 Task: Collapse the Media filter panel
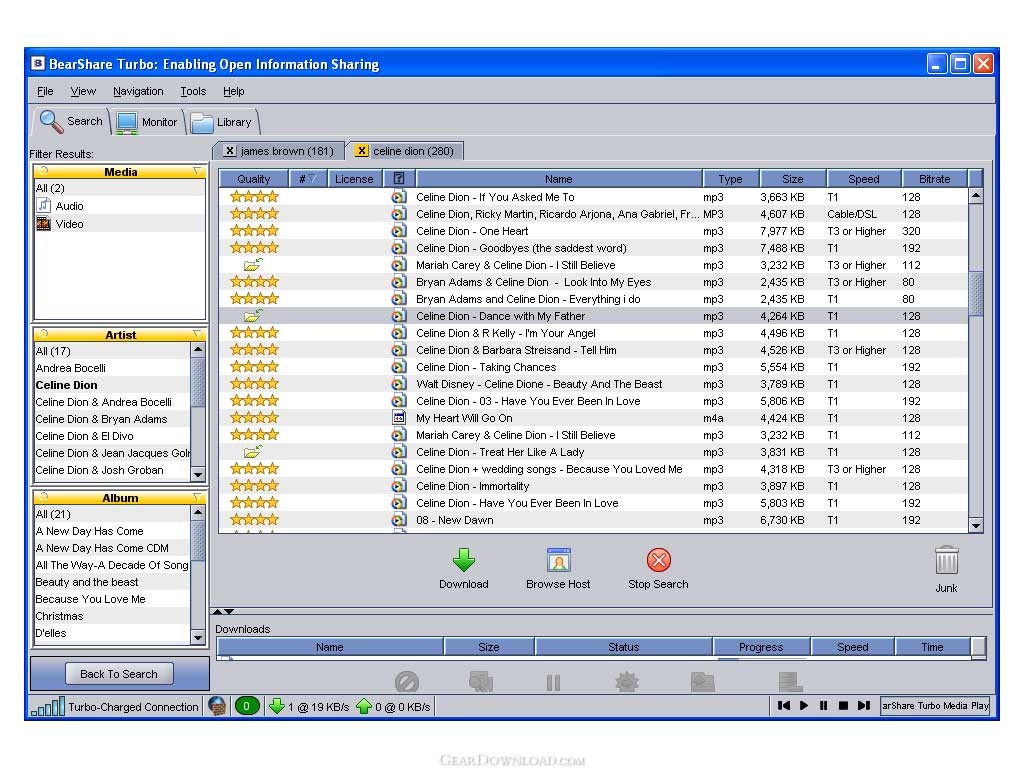44,171
